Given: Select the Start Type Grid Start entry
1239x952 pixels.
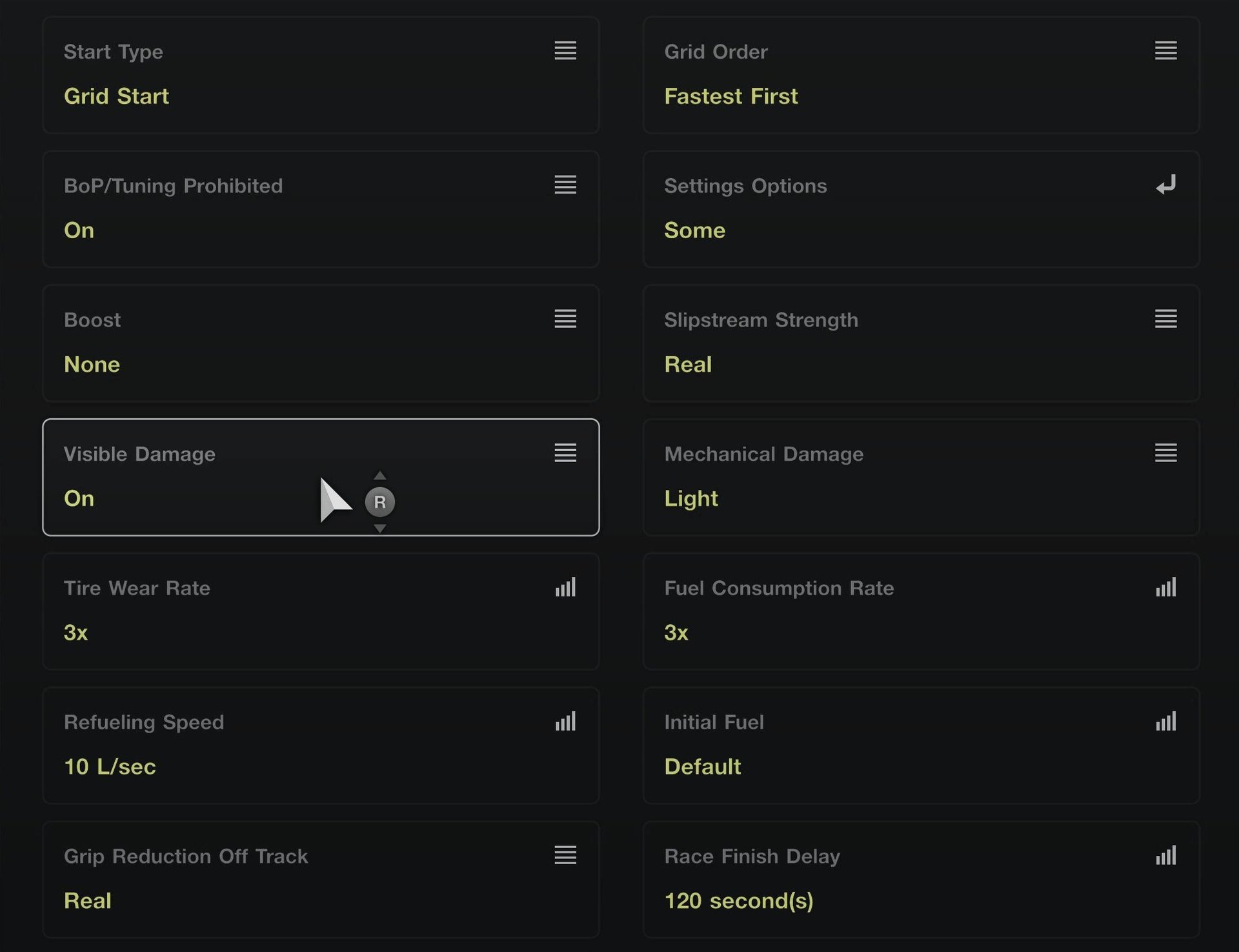Looking at the screenshot, I should 116,96.
